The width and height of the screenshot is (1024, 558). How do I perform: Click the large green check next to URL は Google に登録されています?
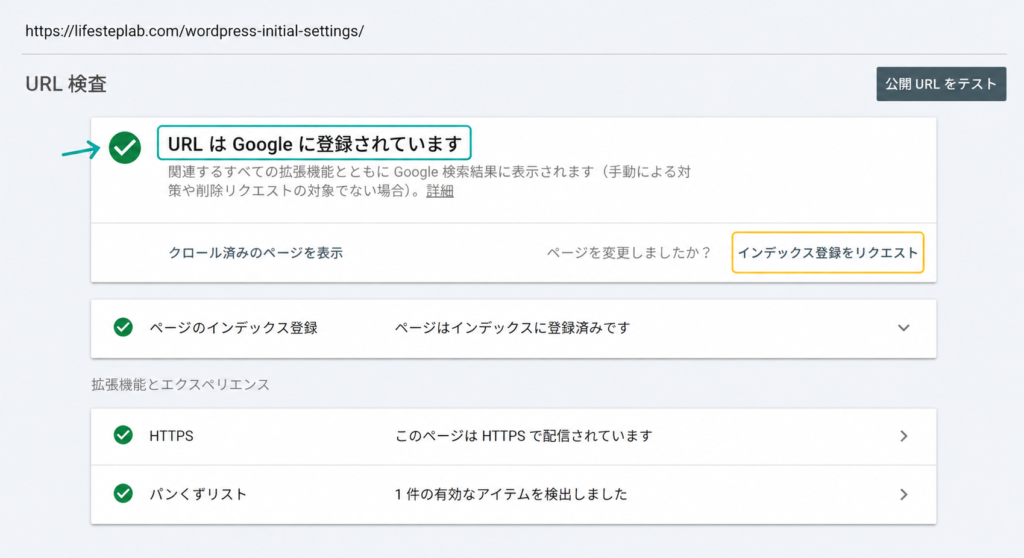coord(125,147)
